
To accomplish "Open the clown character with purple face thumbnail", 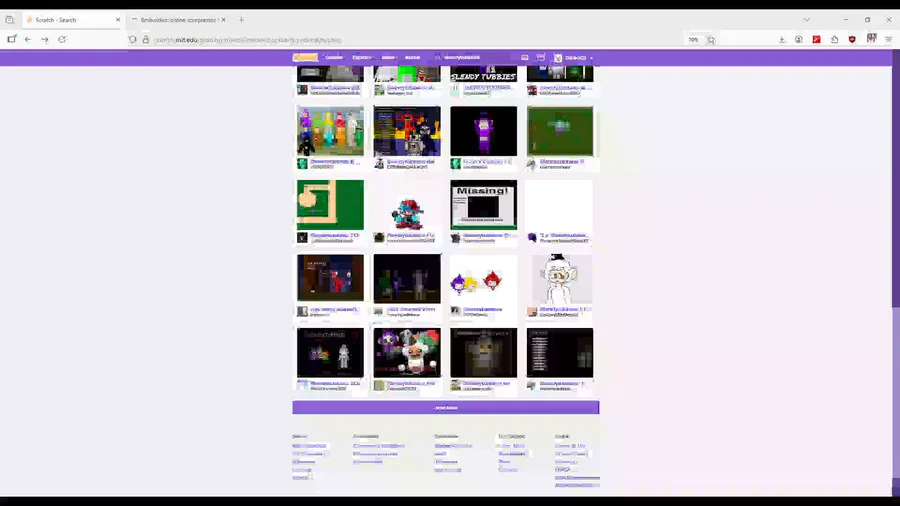I will coord(407,352).
